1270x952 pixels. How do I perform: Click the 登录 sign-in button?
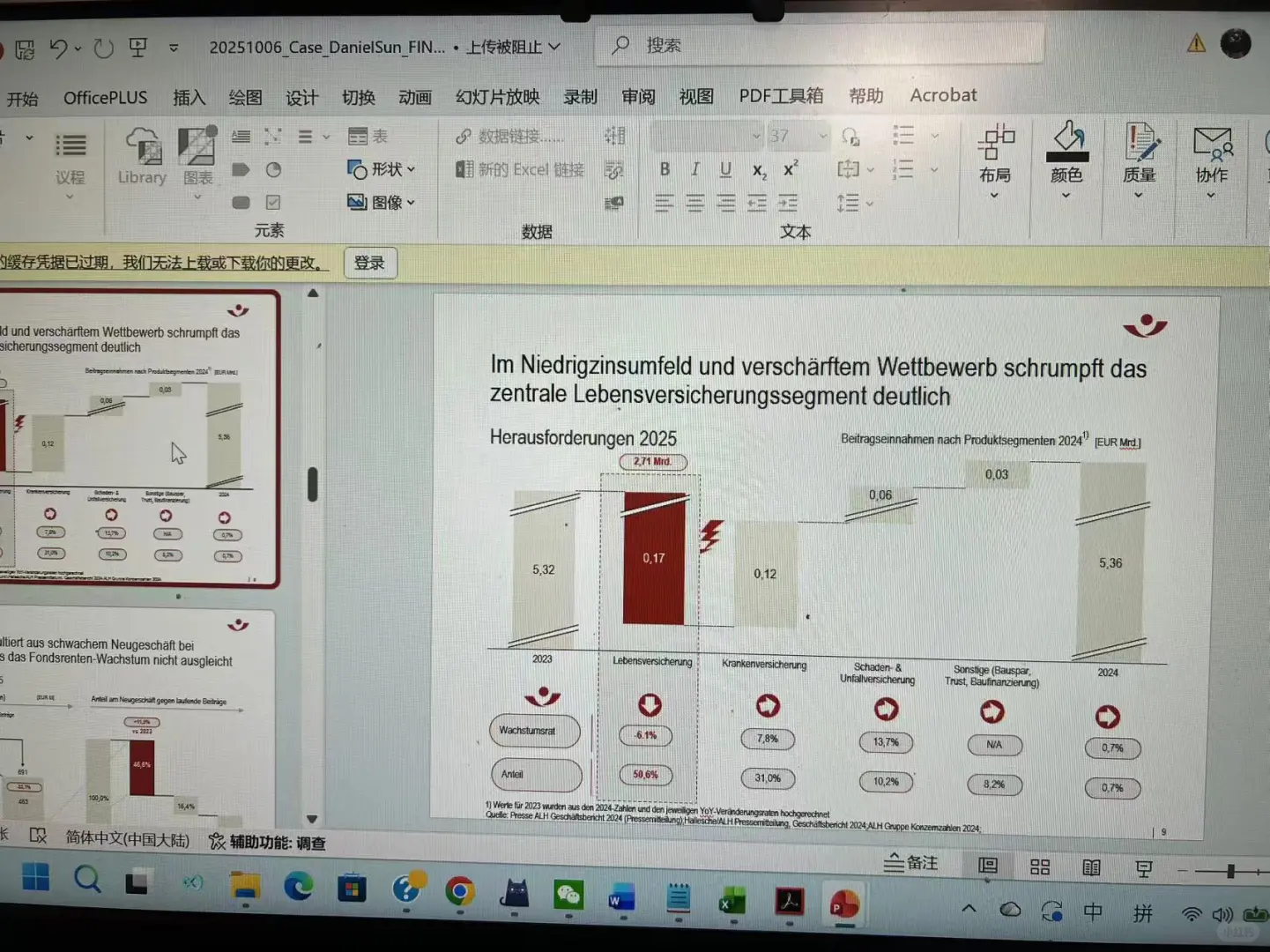[x=370, y=263]
